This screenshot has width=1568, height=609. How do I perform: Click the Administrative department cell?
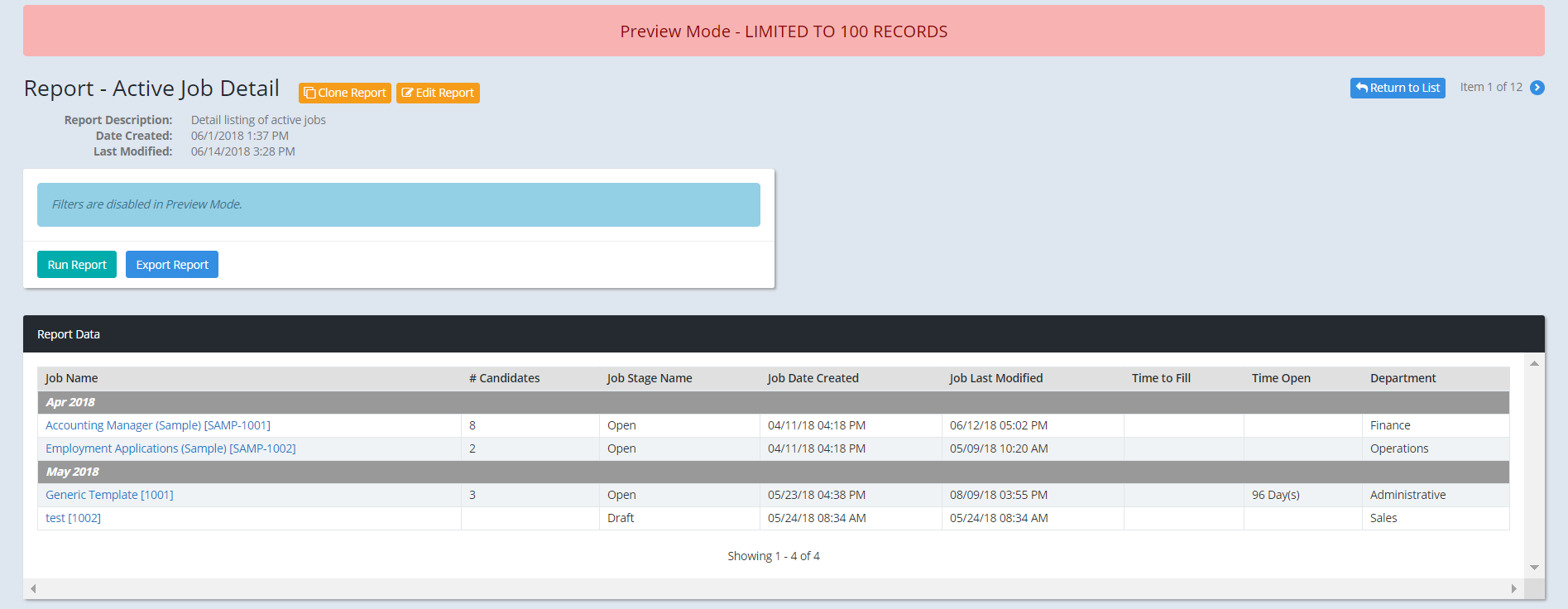[x=1436, y=495]
